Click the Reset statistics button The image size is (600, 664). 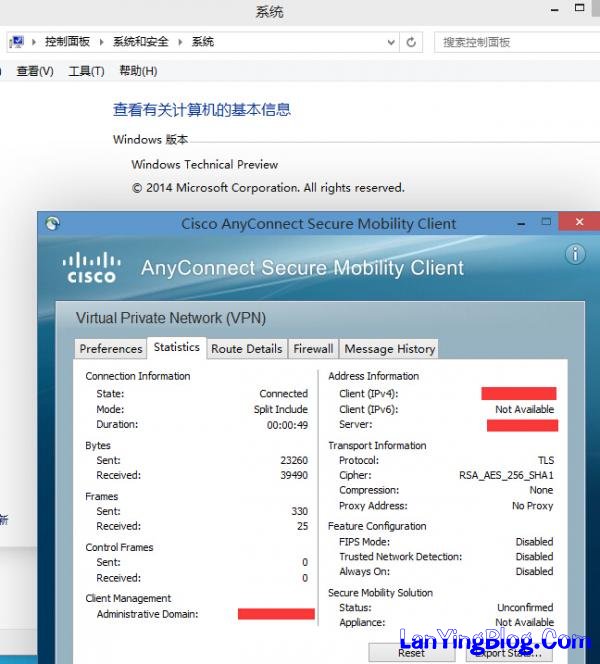(x=412, y=653)
